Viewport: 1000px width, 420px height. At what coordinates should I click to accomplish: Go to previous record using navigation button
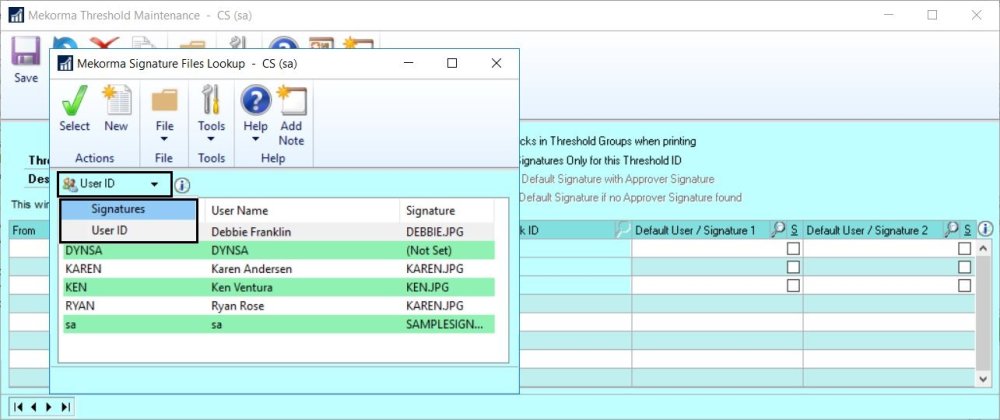pos(34,407)
